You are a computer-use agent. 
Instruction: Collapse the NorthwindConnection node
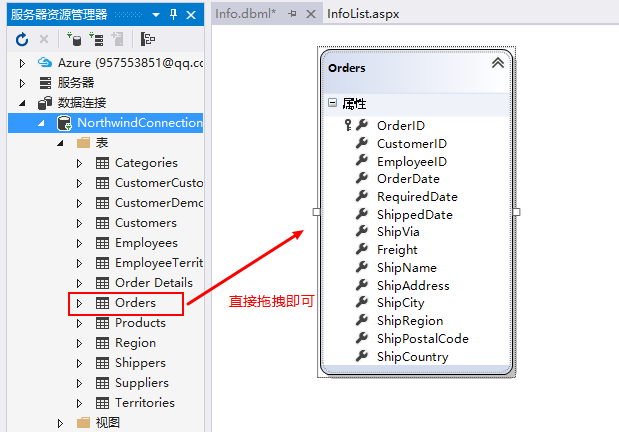click(41, 123)
